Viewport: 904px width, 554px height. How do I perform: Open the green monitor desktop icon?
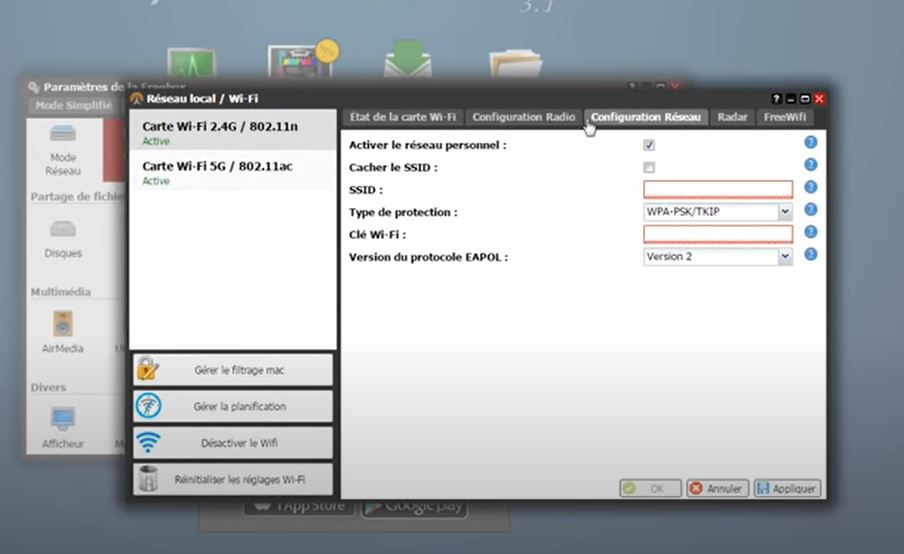click(191, 63)
